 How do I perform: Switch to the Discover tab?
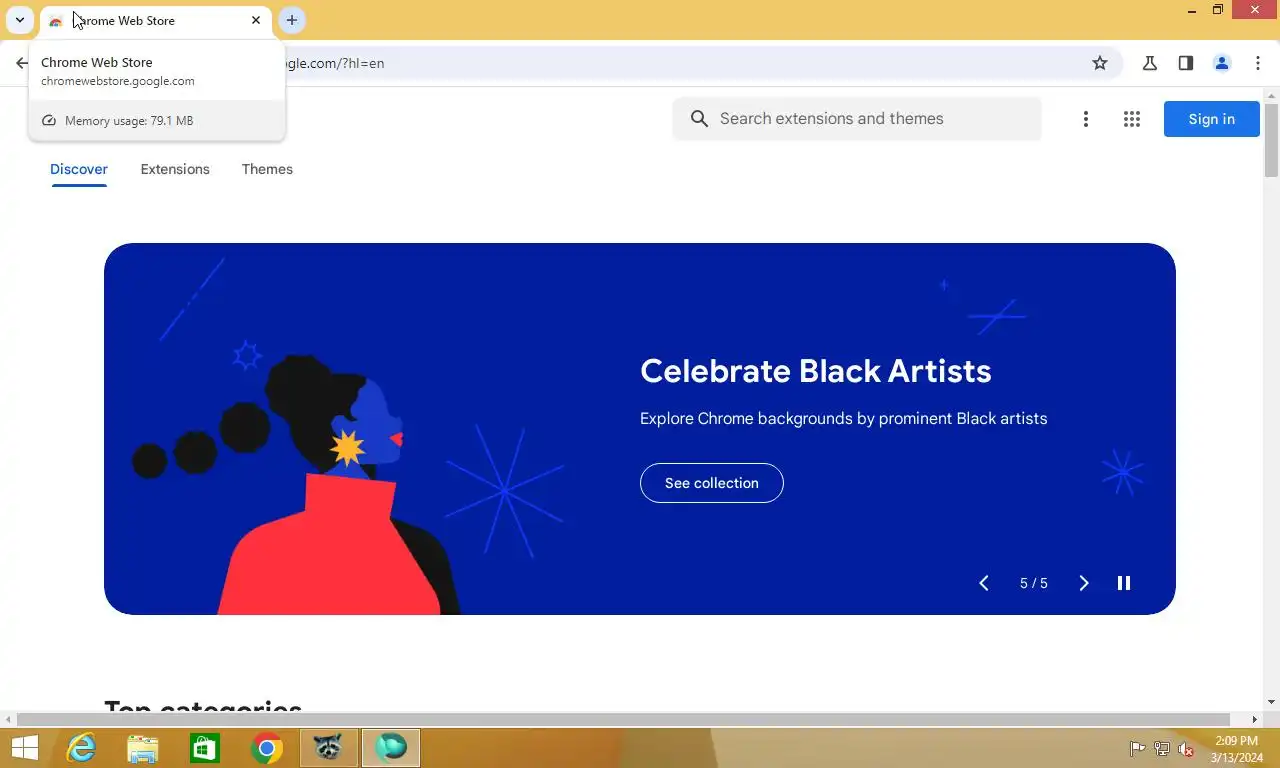click(79, 169)
